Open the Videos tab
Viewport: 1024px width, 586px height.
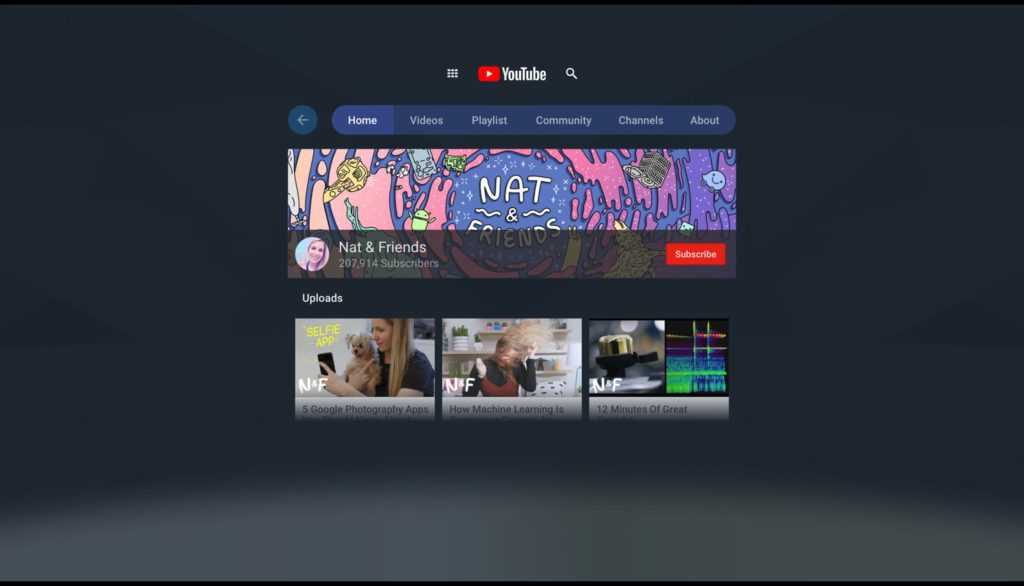coord(426,120)
